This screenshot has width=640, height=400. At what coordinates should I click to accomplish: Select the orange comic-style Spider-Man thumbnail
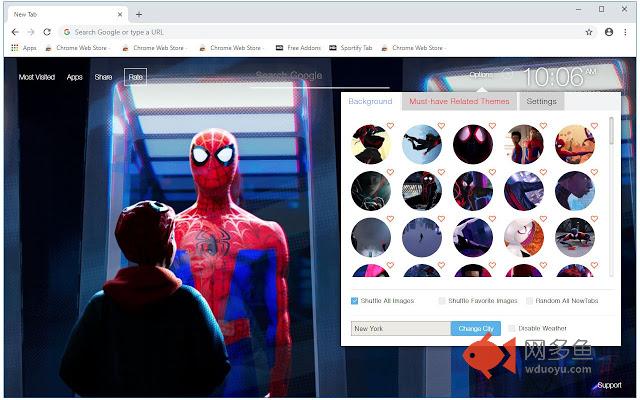(x=575, y=144)
